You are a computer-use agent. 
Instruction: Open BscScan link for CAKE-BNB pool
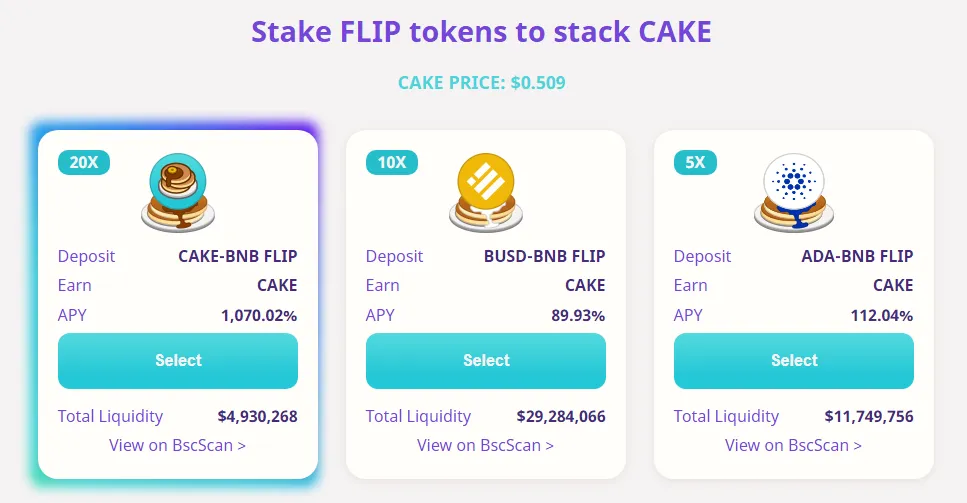click(x=178, y=445)
